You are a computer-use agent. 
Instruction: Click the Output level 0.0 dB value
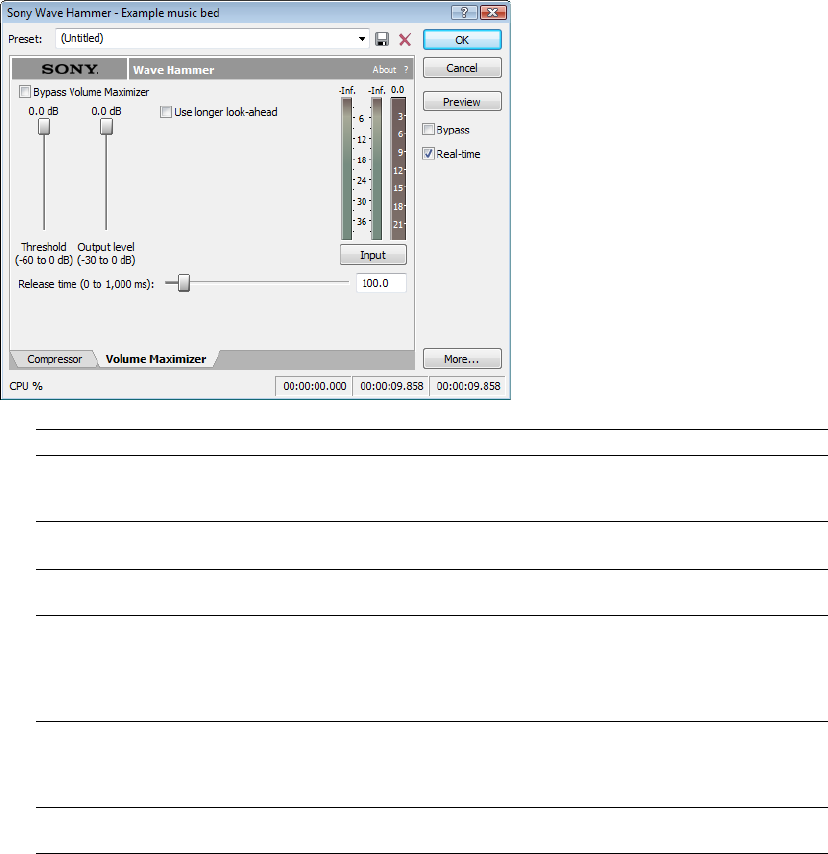click(106, 111)
